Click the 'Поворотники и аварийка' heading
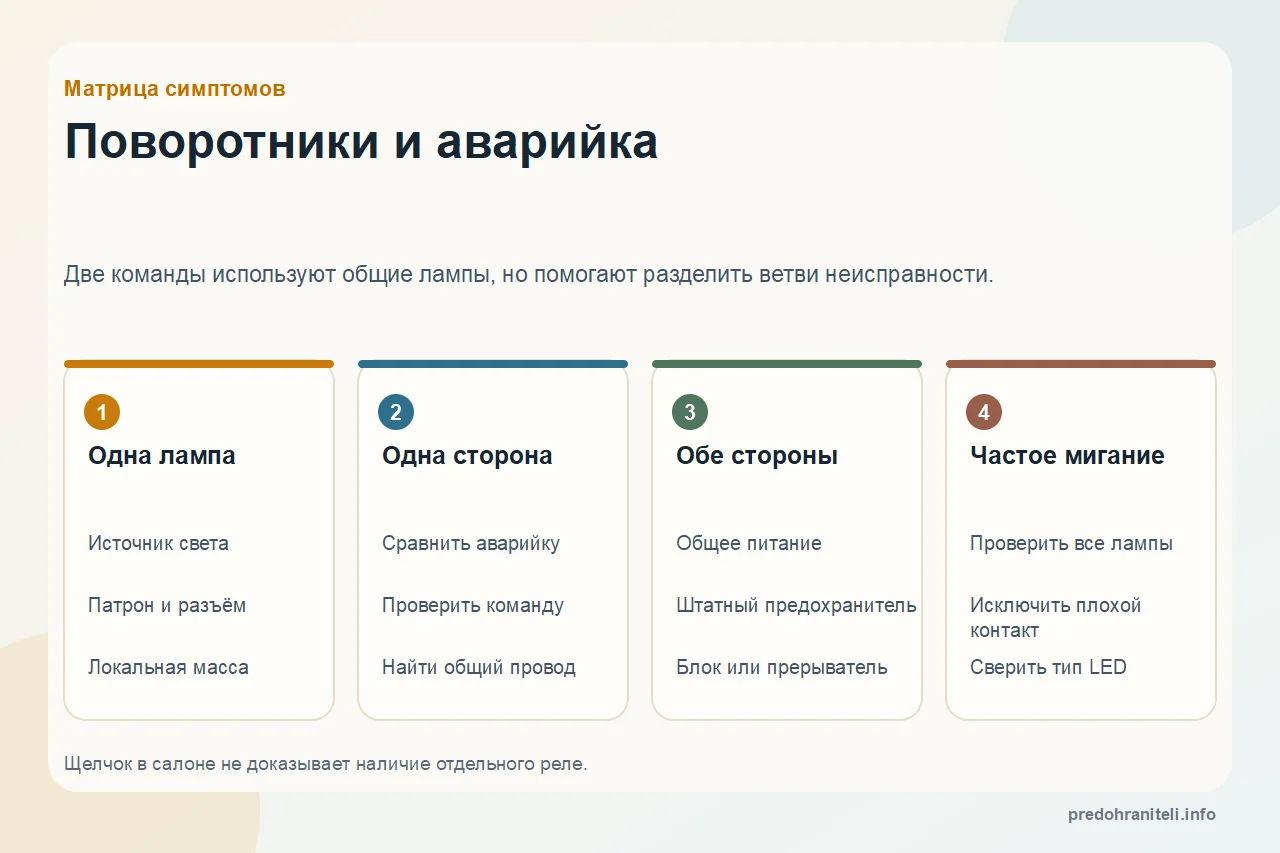Image resolution: width=1280 pixels, height=853 pixels. point(361,143)
